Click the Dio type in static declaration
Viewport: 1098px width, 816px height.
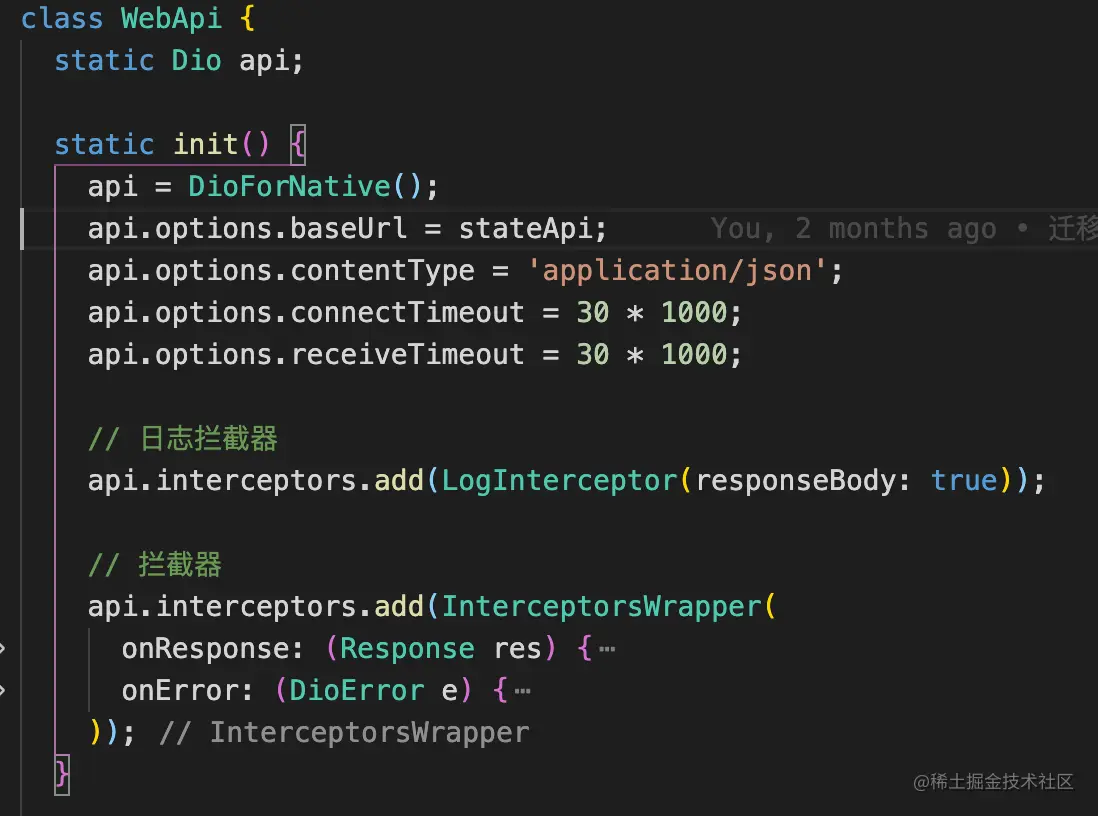196,61
